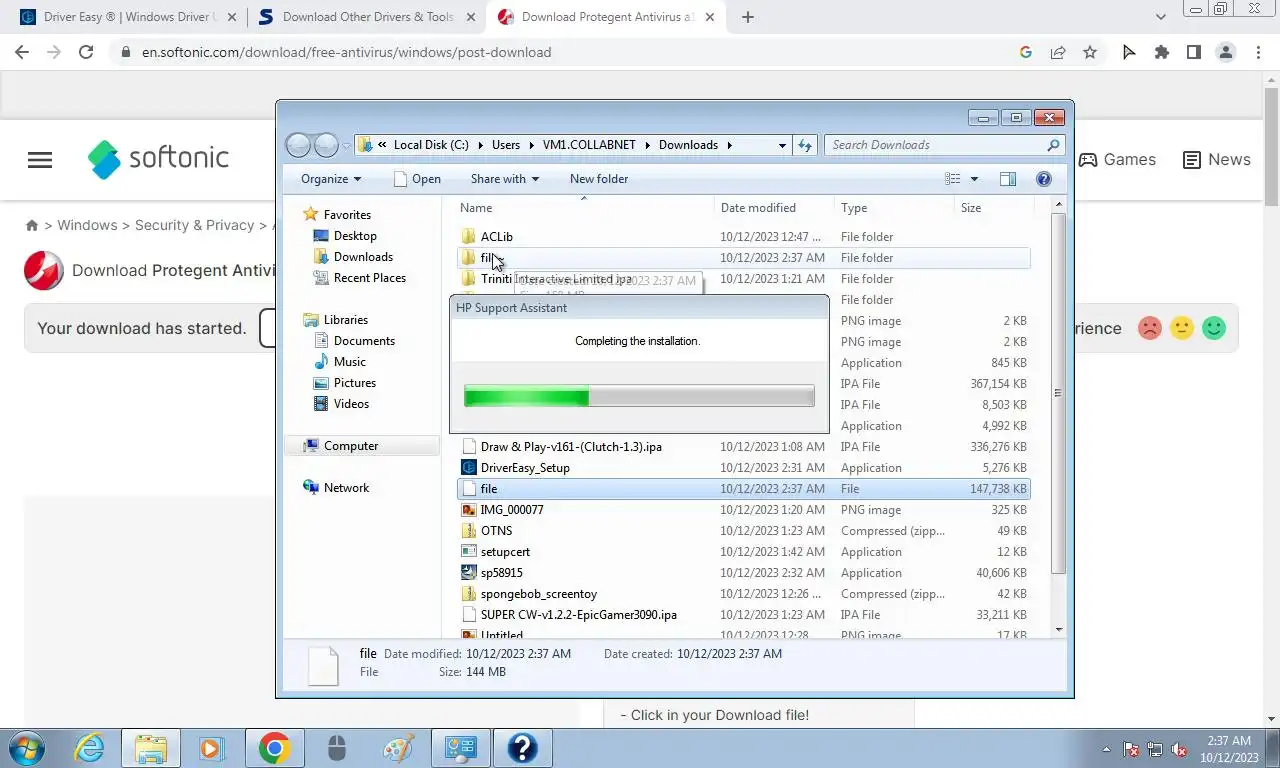This screenshot has width=1280, height=768.
Task: Click Local Disk (C:) in address path
Action: (431, 145)
